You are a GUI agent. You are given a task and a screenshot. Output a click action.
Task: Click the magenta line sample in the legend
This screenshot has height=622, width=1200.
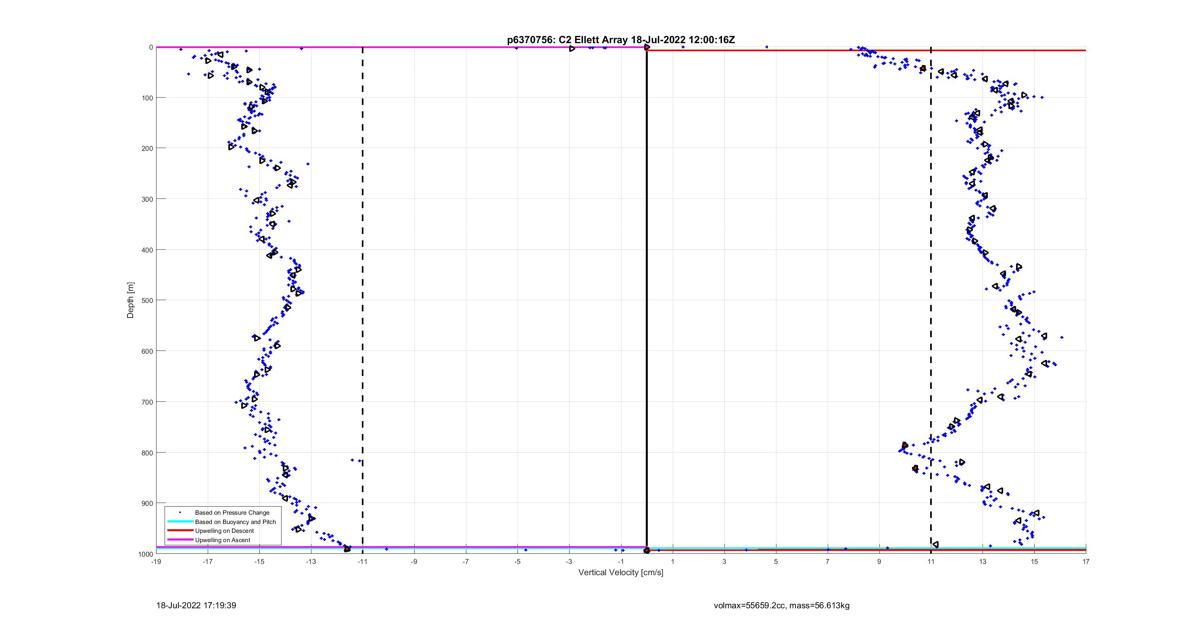(179, 540)
